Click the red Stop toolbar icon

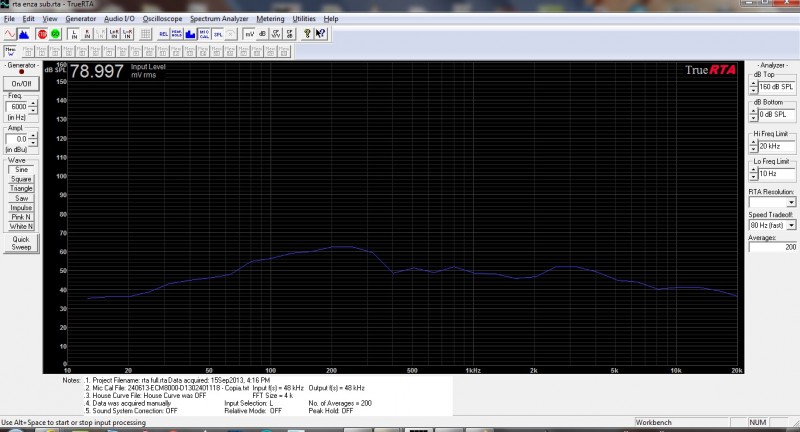click(42, 34)
